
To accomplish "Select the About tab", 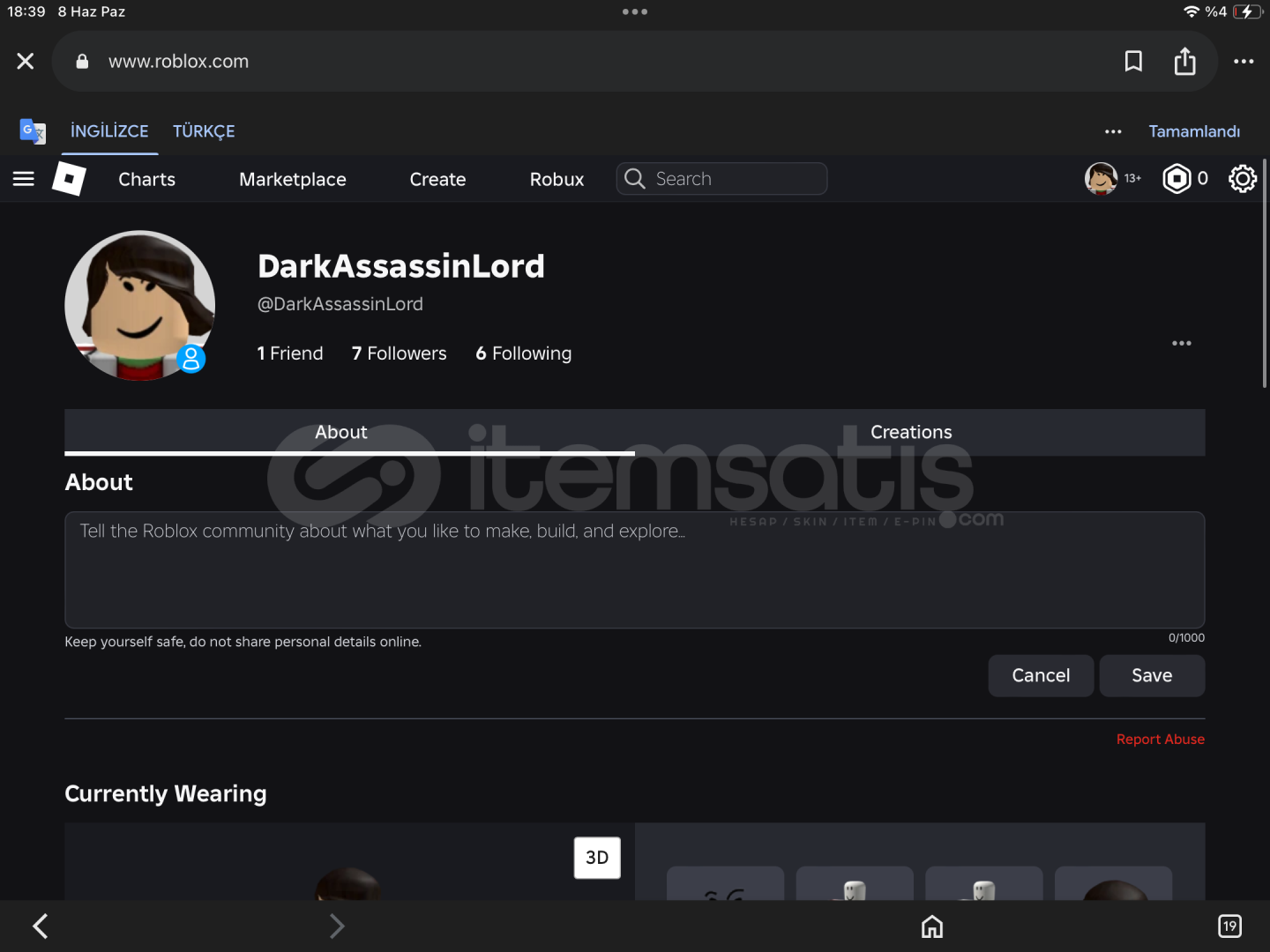I will pos(349,432).
